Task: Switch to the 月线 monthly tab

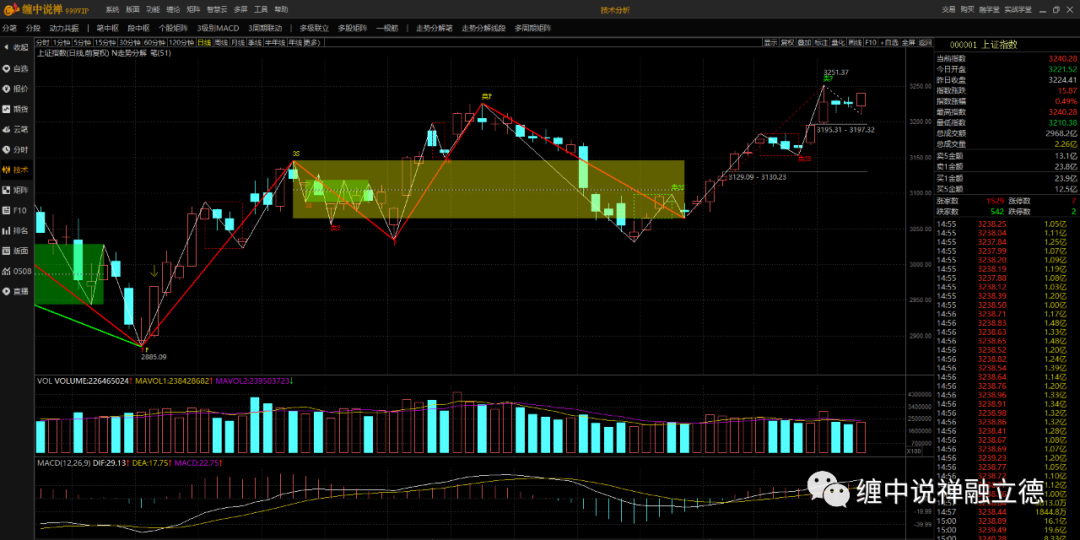Action: [238, 43]
